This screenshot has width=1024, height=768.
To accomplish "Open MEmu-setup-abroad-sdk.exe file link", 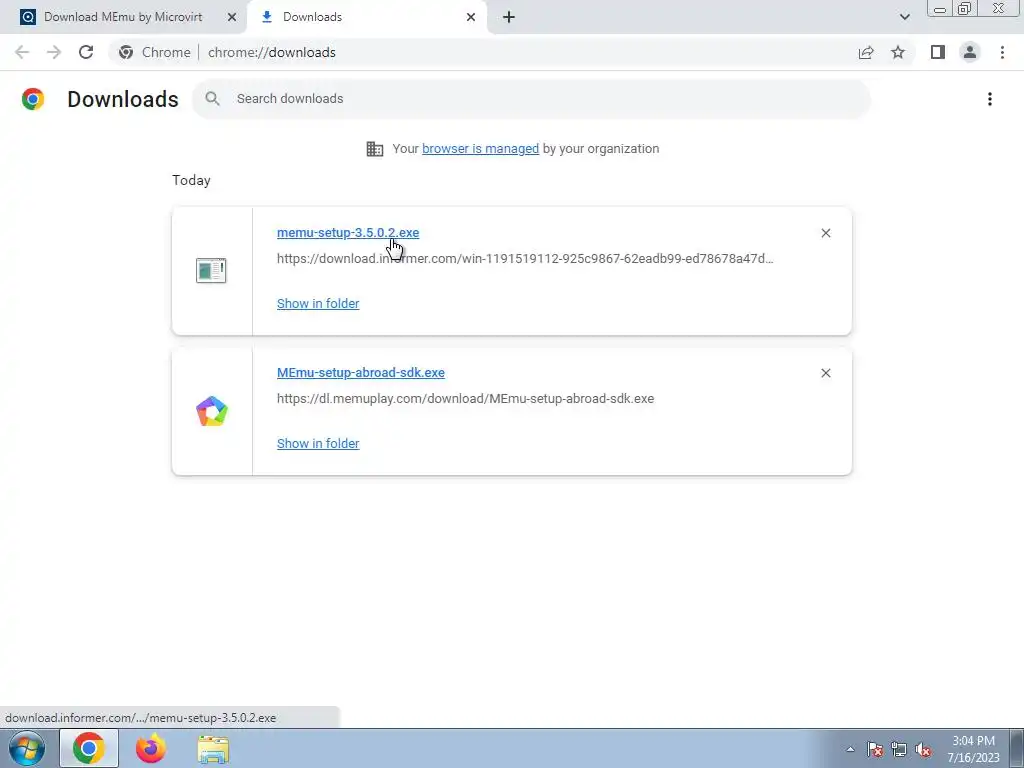I will pyautogui.click(x=360, y=372).
